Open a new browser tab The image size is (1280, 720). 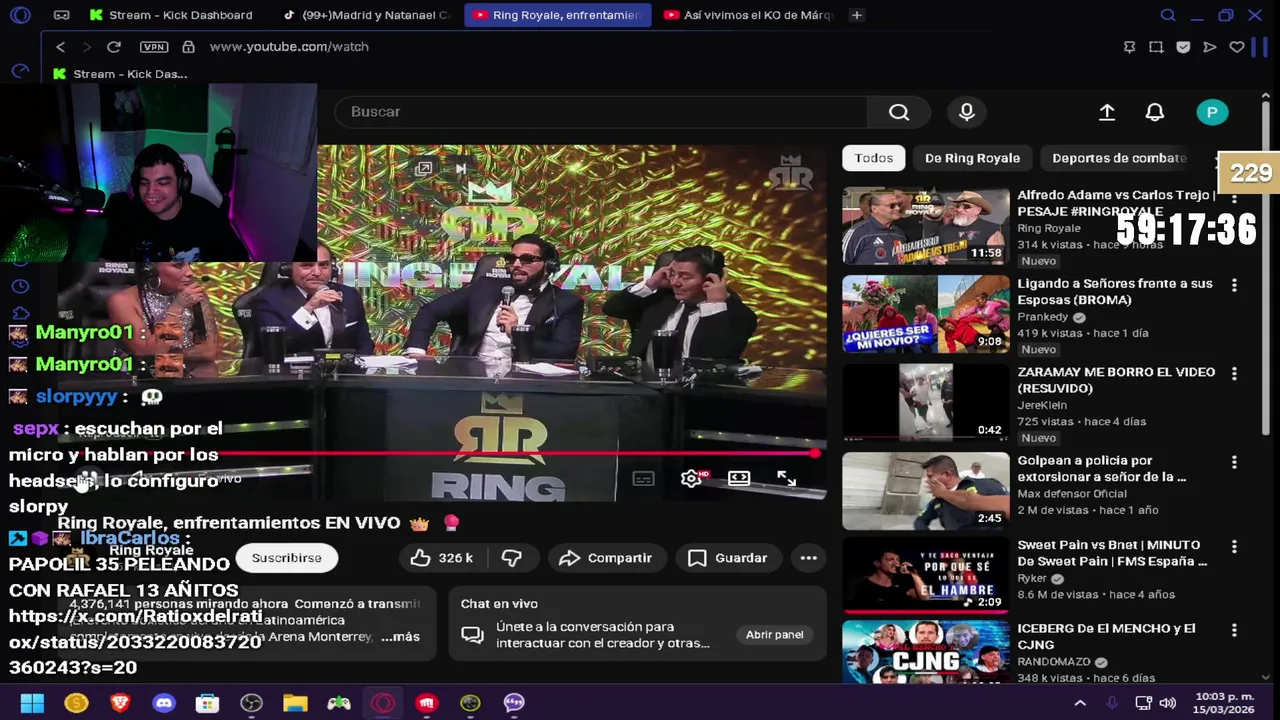[x=857, y=15]
